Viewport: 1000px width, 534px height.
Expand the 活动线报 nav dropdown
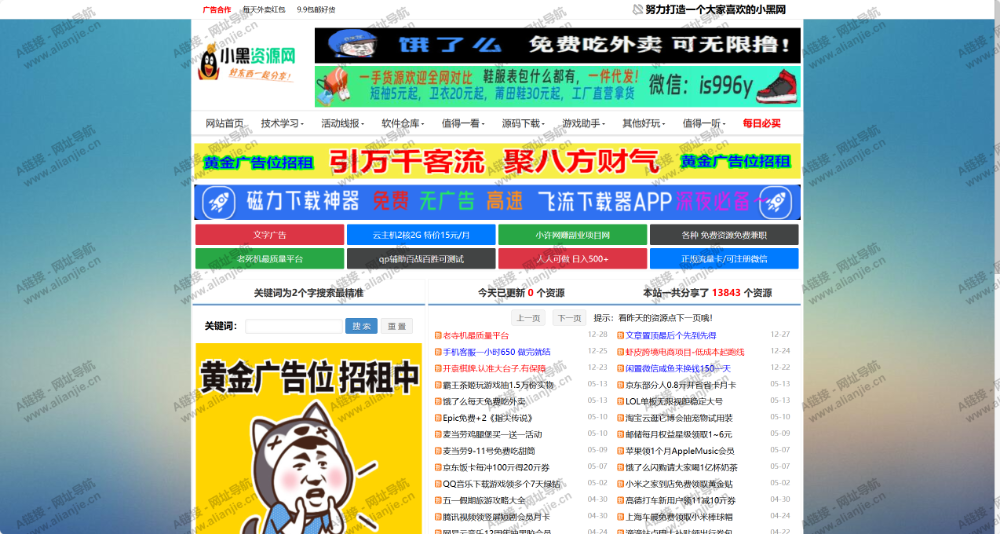(x=342, y=124)
